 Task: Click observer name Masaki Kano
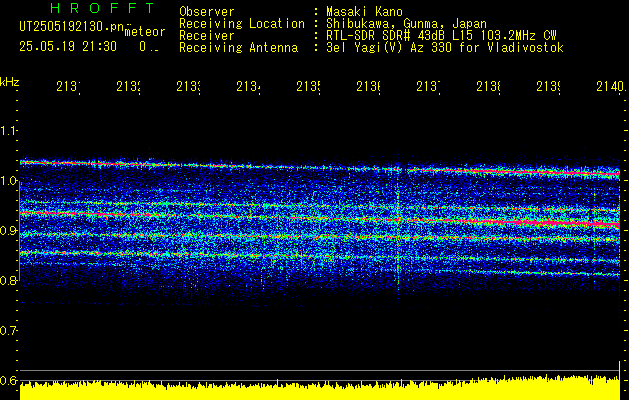click(x=364, y=12)
